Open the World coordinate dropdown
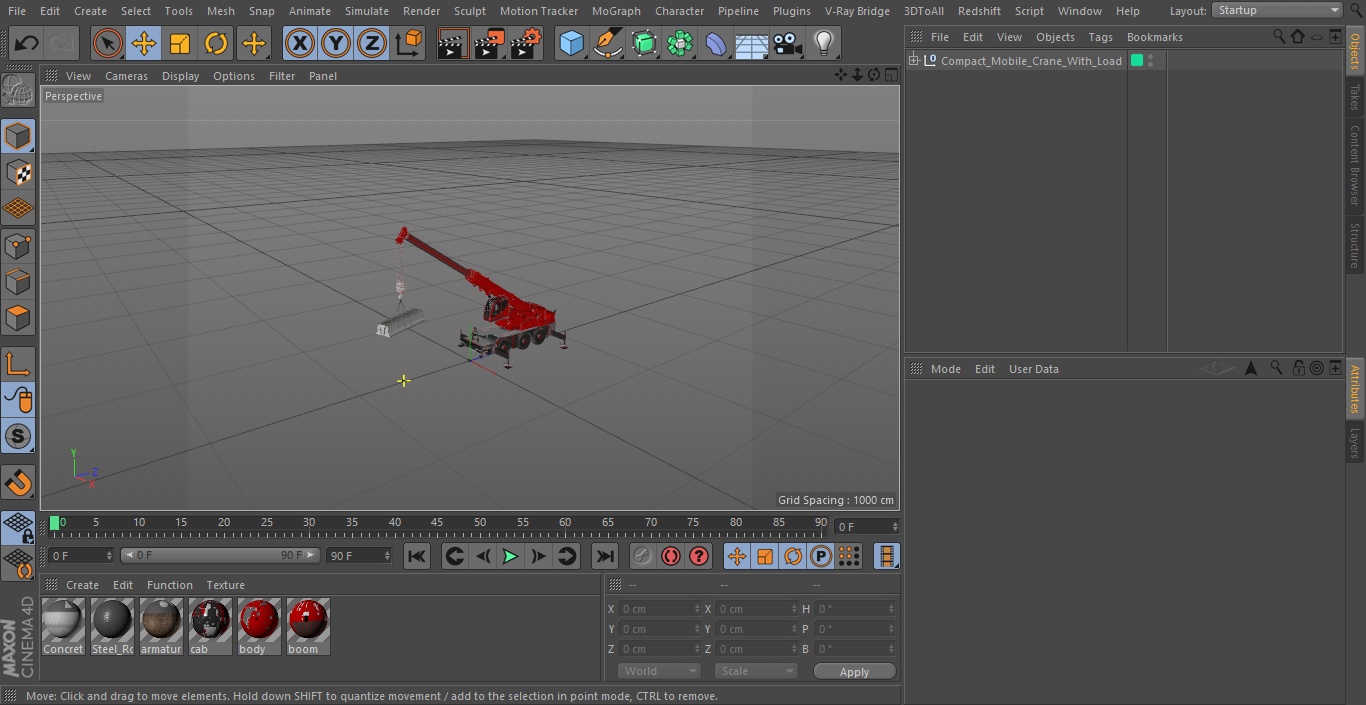1366x705 pixels. [658, 671]
